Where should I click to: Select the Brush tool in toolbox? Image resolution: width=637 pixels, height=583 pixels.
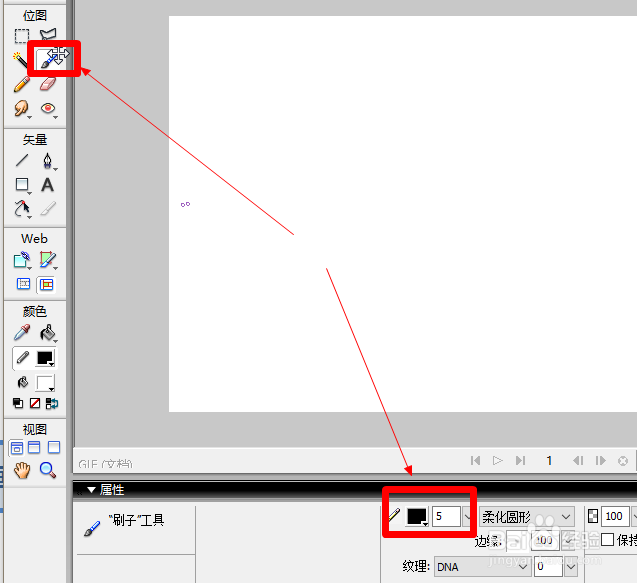click(x=48, y=60)
